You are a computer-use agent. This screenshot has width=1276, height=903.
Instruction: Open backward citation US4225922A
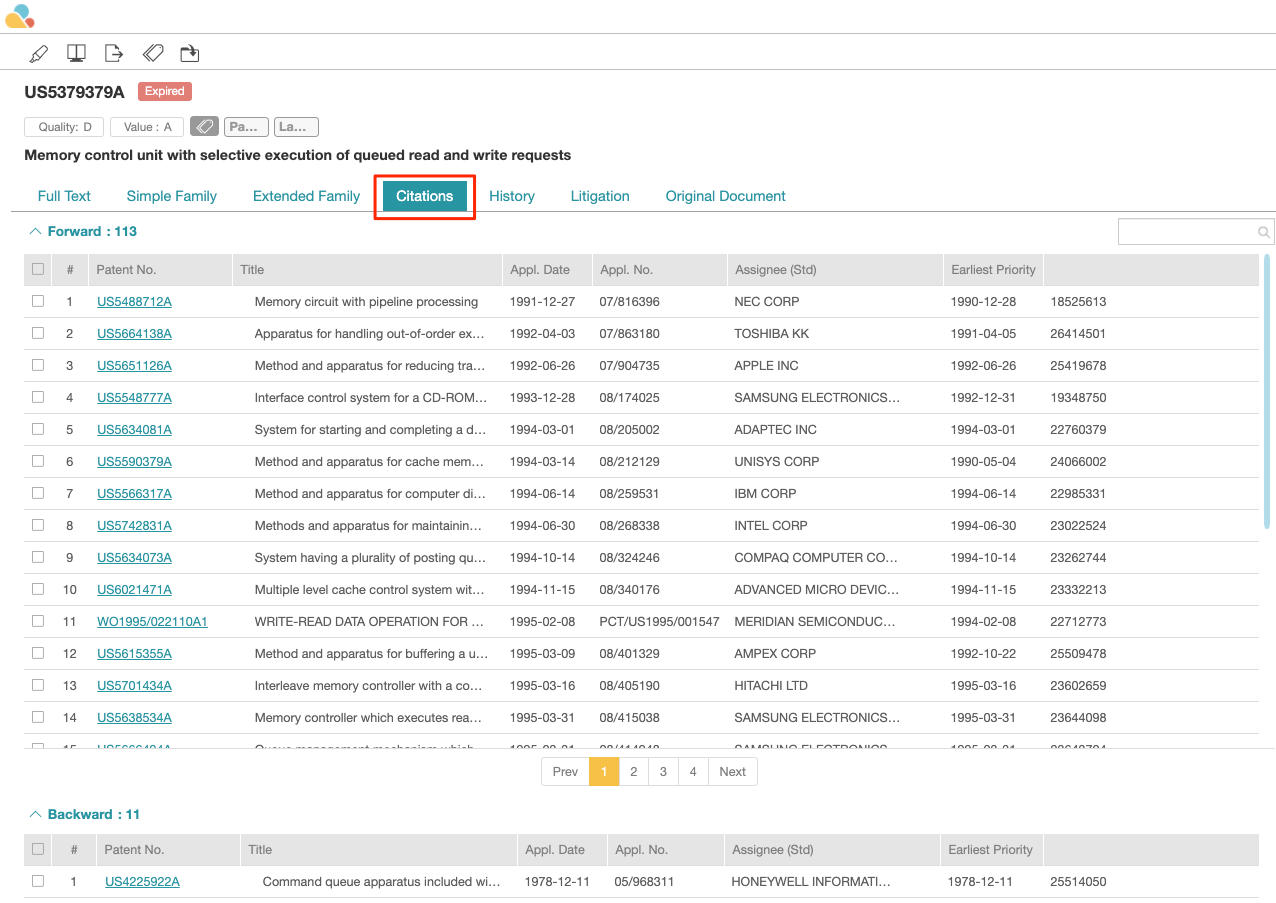coord(142,882)
